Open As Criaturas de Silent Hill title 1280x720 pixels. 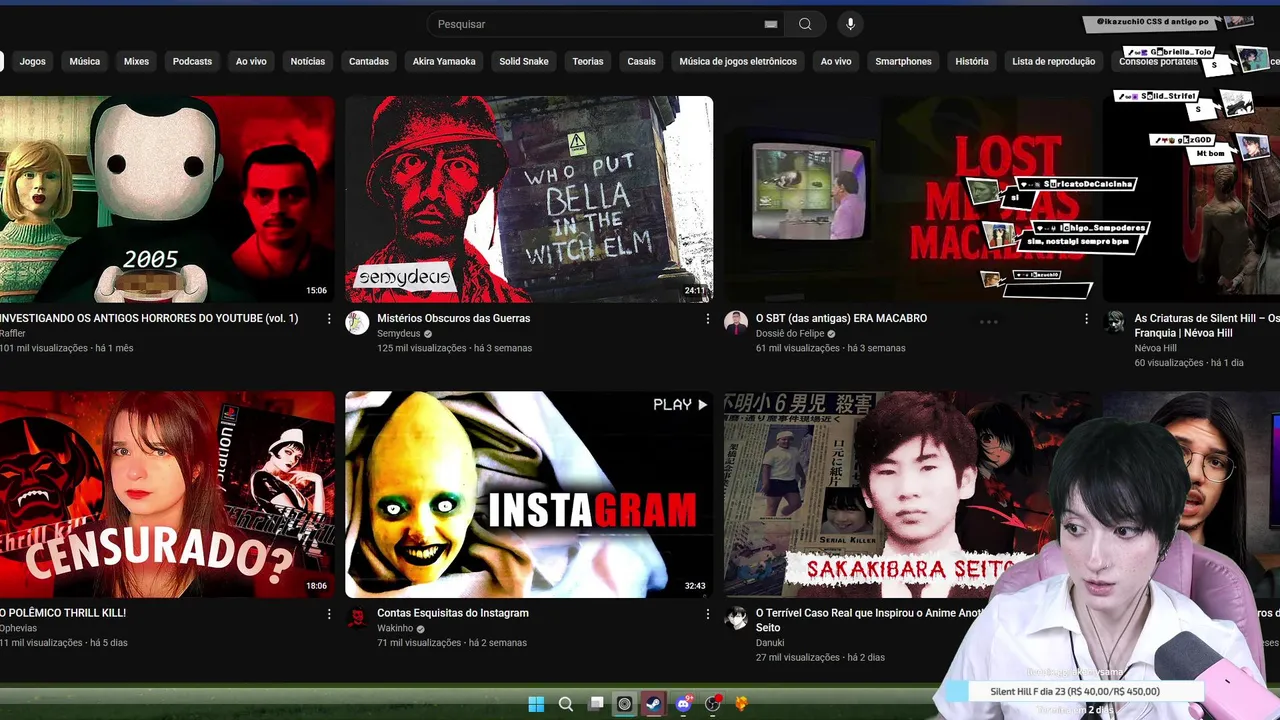pyautogui.click(x=1207, y=325)
